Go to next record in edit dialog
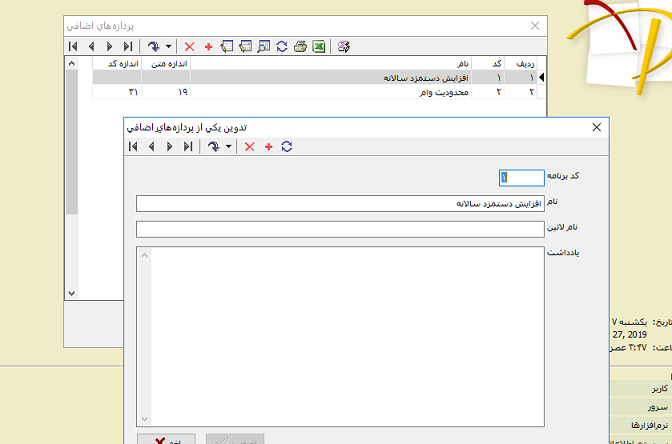The width and height of the screenshot is (672, 444). [x=170, y=147]
